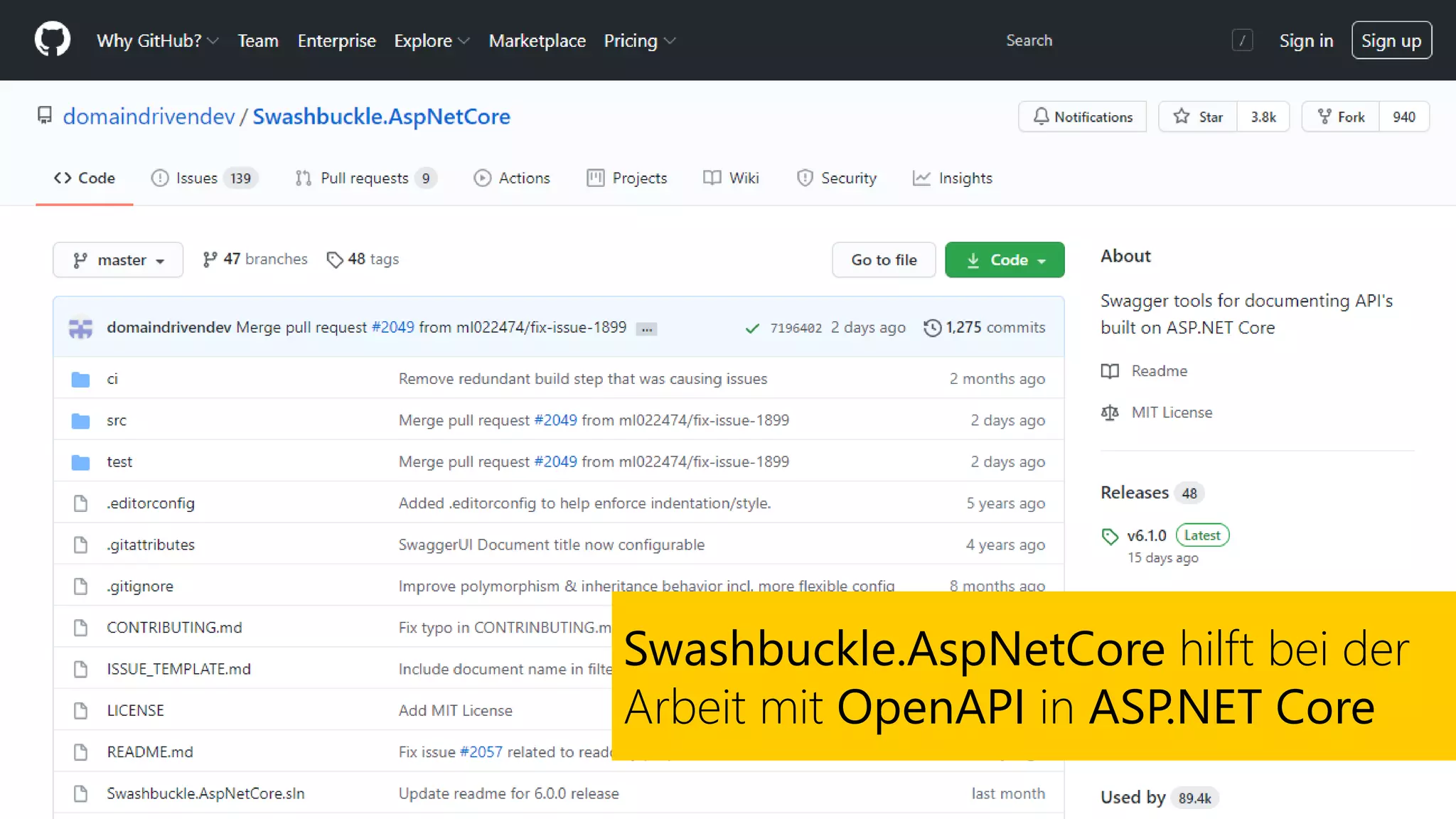Click the test folder icon
This screenshot has width=1456, height=819.
[x=80, y=463]
